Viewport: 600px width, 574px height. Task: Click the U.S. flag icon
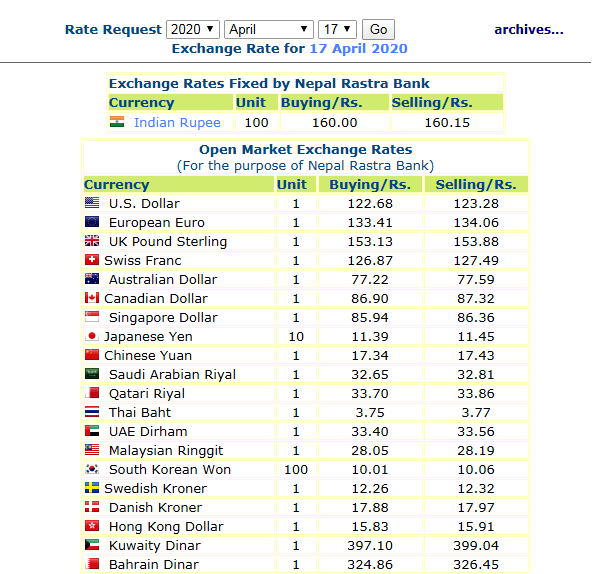[92, 203]
